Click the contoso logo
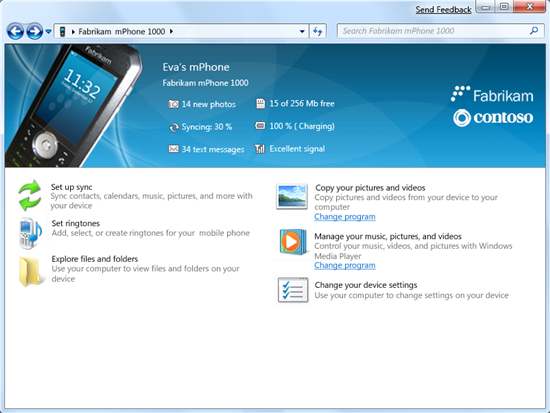This screenshot has width=550, height=413. (x=493, y=118)
